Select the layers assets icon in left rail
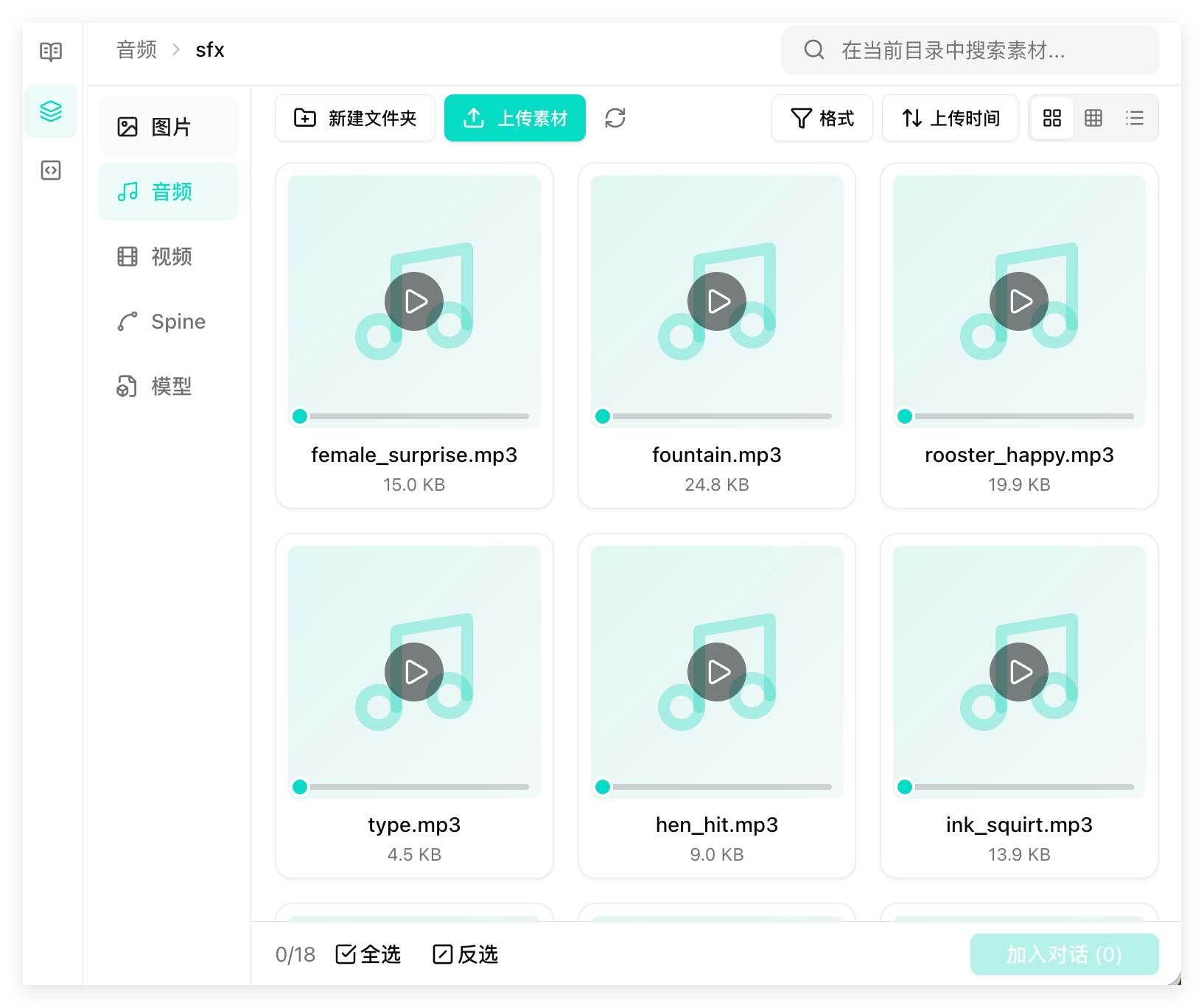 (x=51, y=111)
